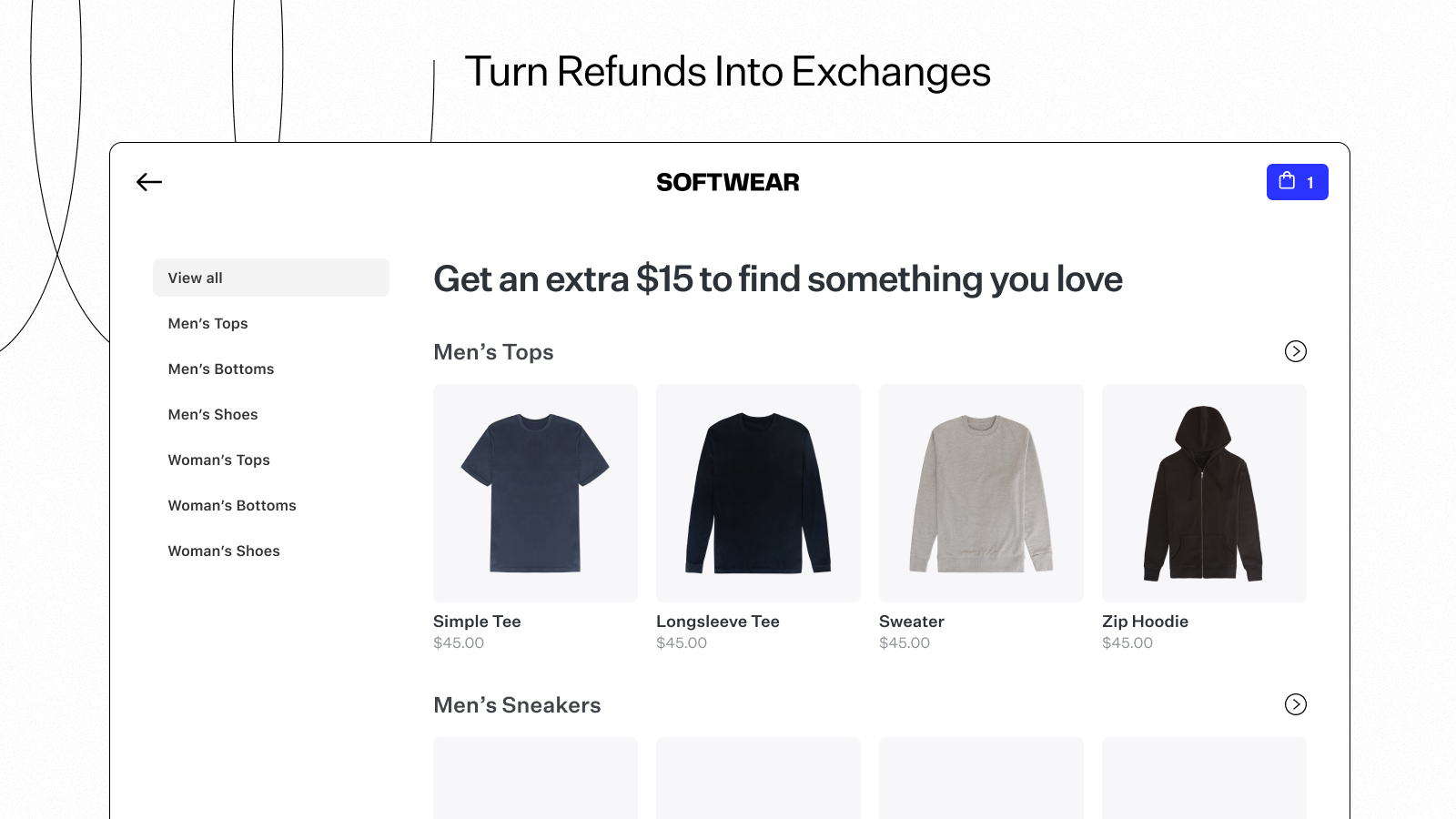Image resolution: width=1456 pixels, height=819 pixels.
Task: Open the Sweater product name link
Action: pyautogui.click(x=912, y=622)
